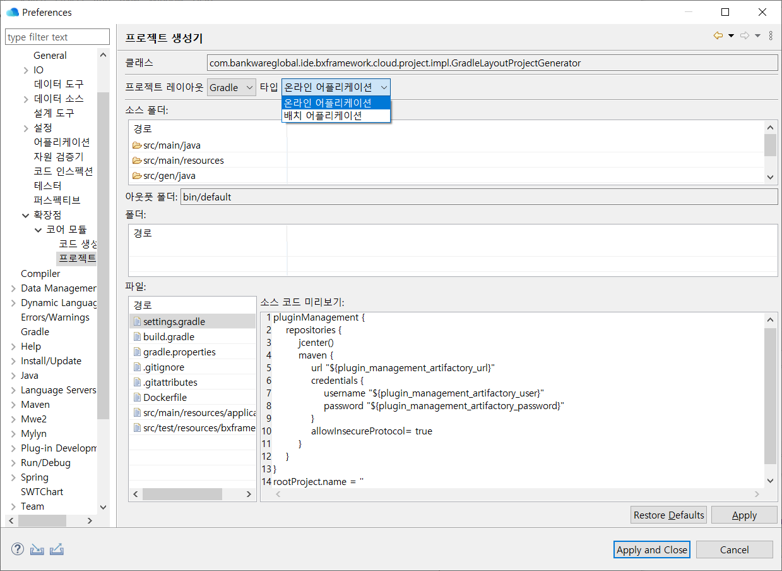Select Errors/Warnings in preferences tree
This screenshot has width=782, height=571.
pos(55,317)
